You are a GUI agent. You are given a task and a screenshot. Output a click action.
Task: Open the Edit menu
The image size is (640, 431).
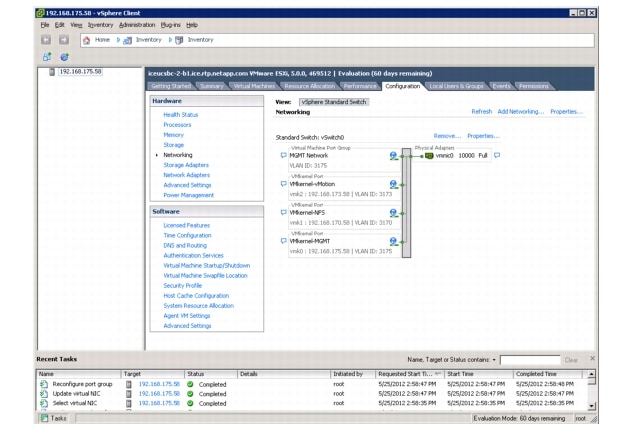60,25
